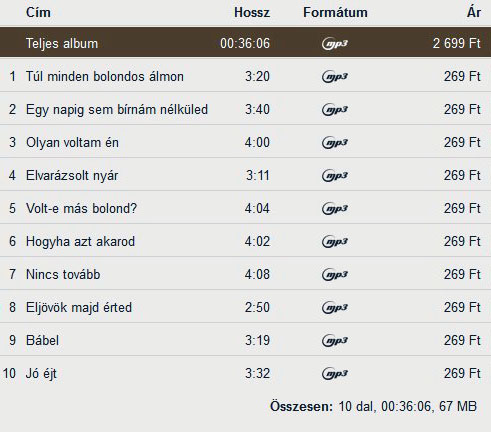This screenshot has width=491, height=432.
Task: Click the Cím column header
Action: (38, 12)
